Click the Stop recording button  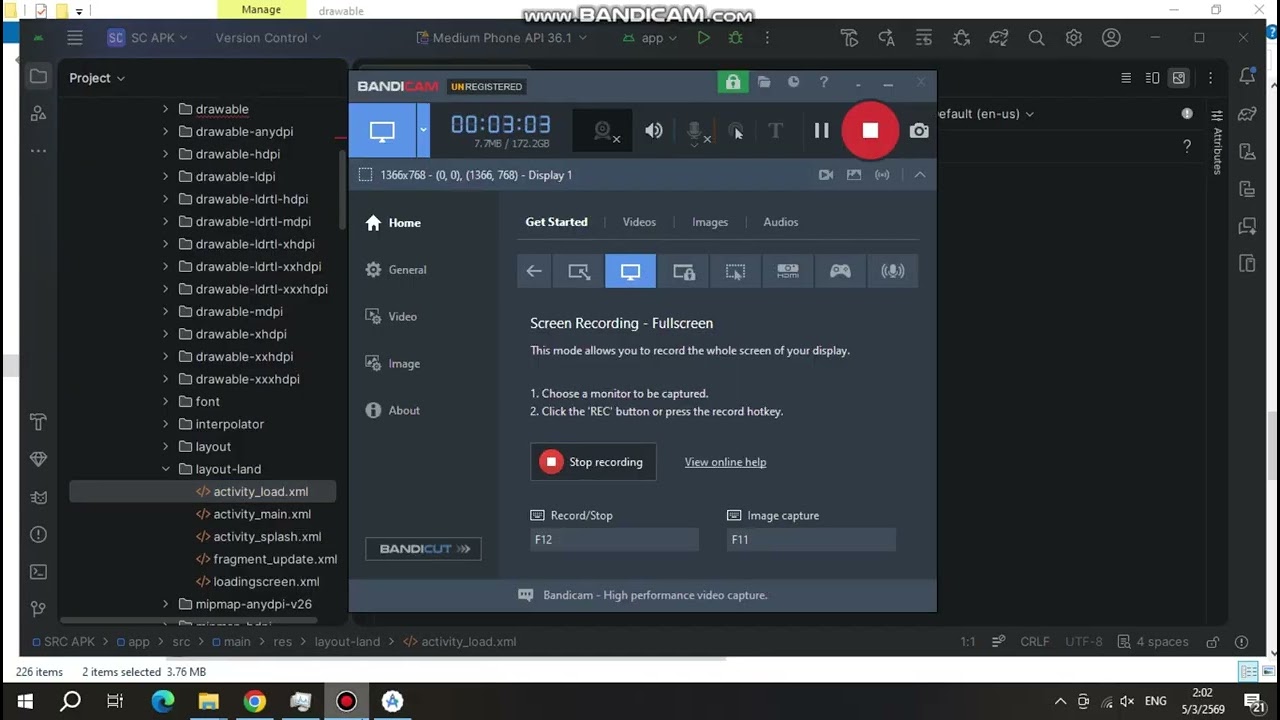[593, 462]
